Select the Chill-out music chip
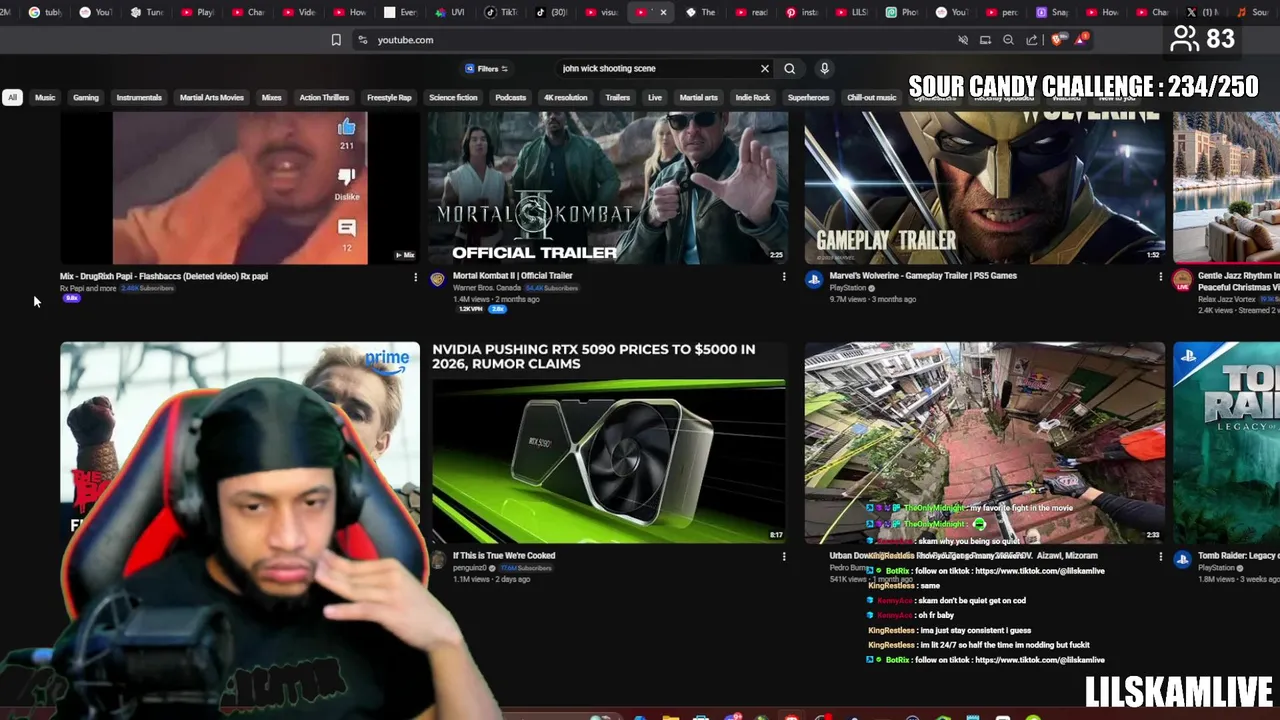This screenshot has height=720, width=1280. (871, 97)
